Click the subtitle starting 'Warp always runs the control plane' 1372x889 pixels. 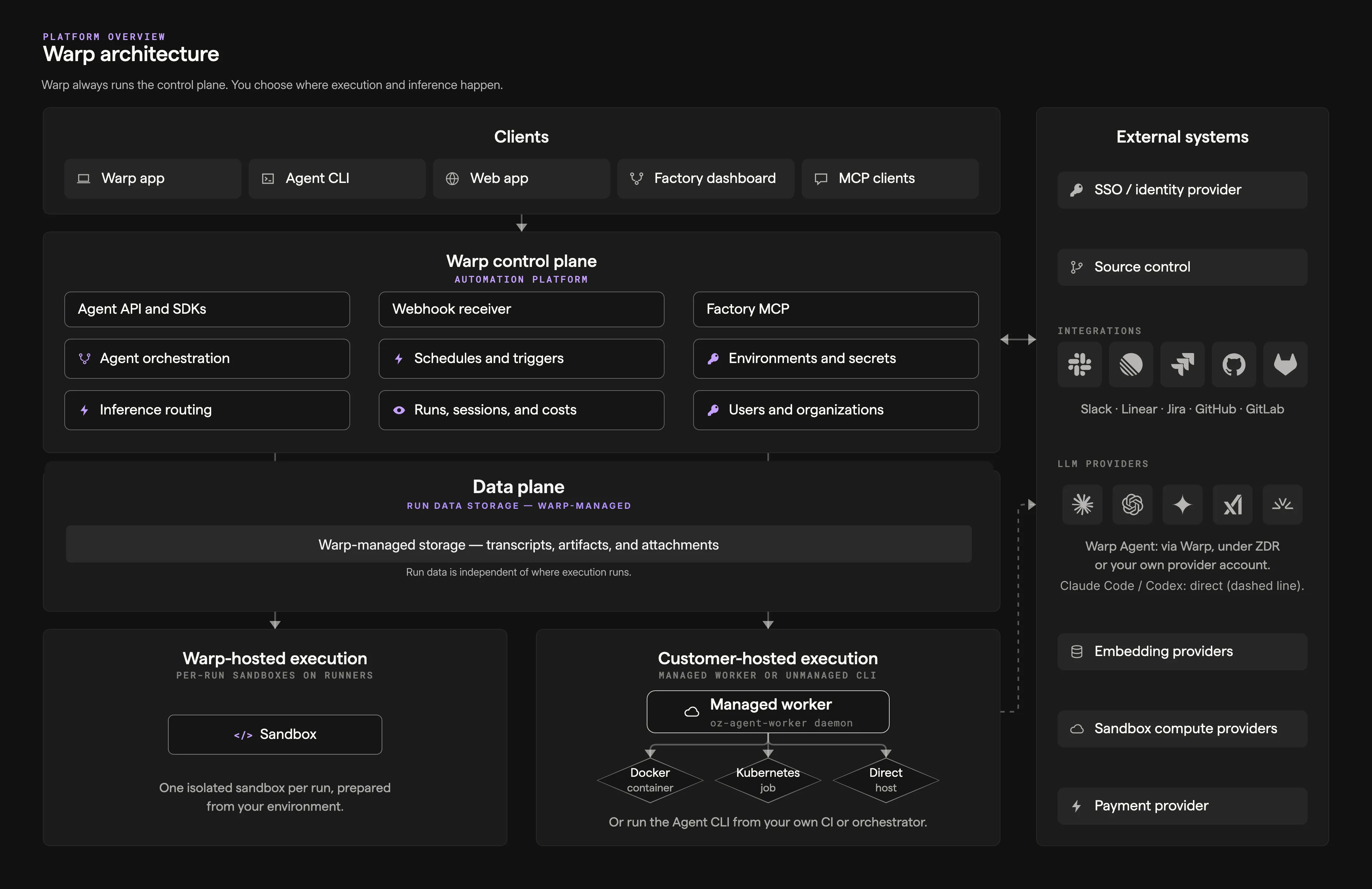click(272, 85)
